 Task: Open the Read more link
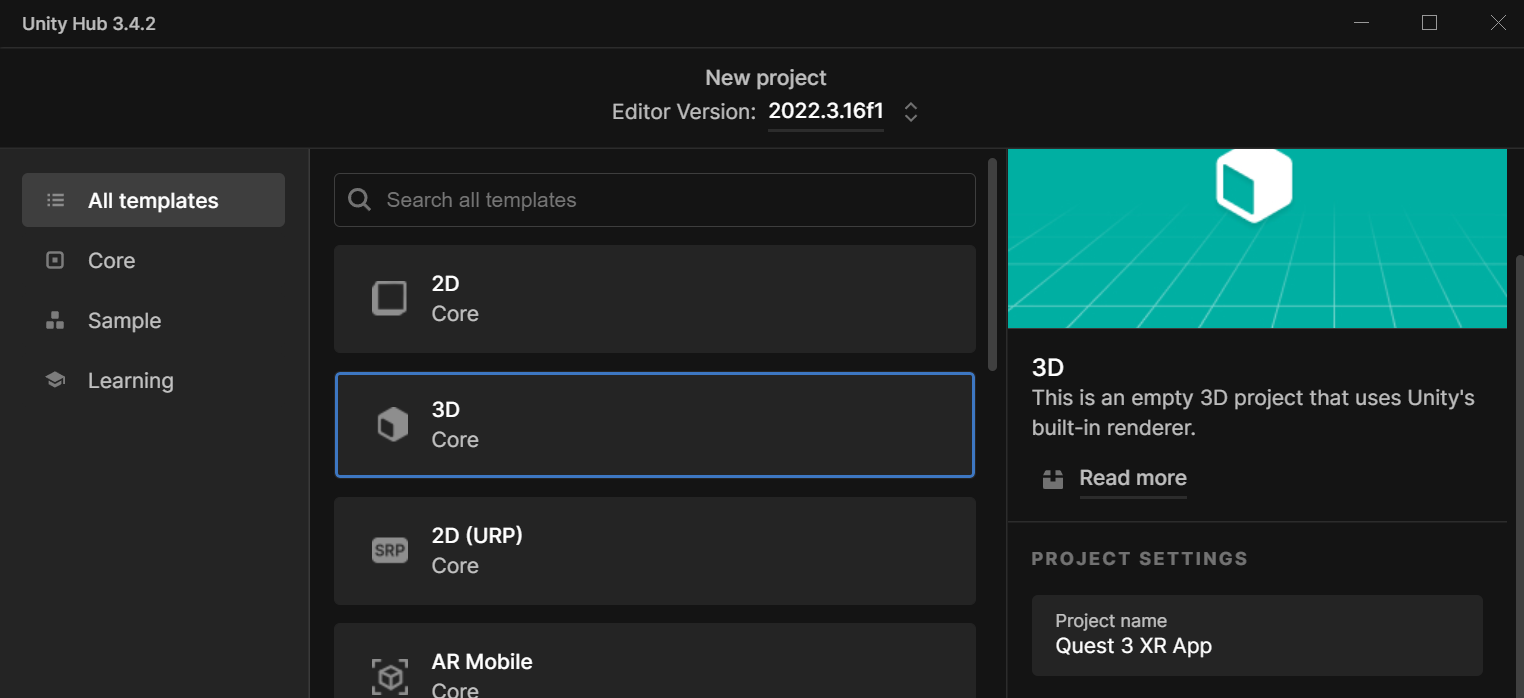click(x=1133, y=478)
